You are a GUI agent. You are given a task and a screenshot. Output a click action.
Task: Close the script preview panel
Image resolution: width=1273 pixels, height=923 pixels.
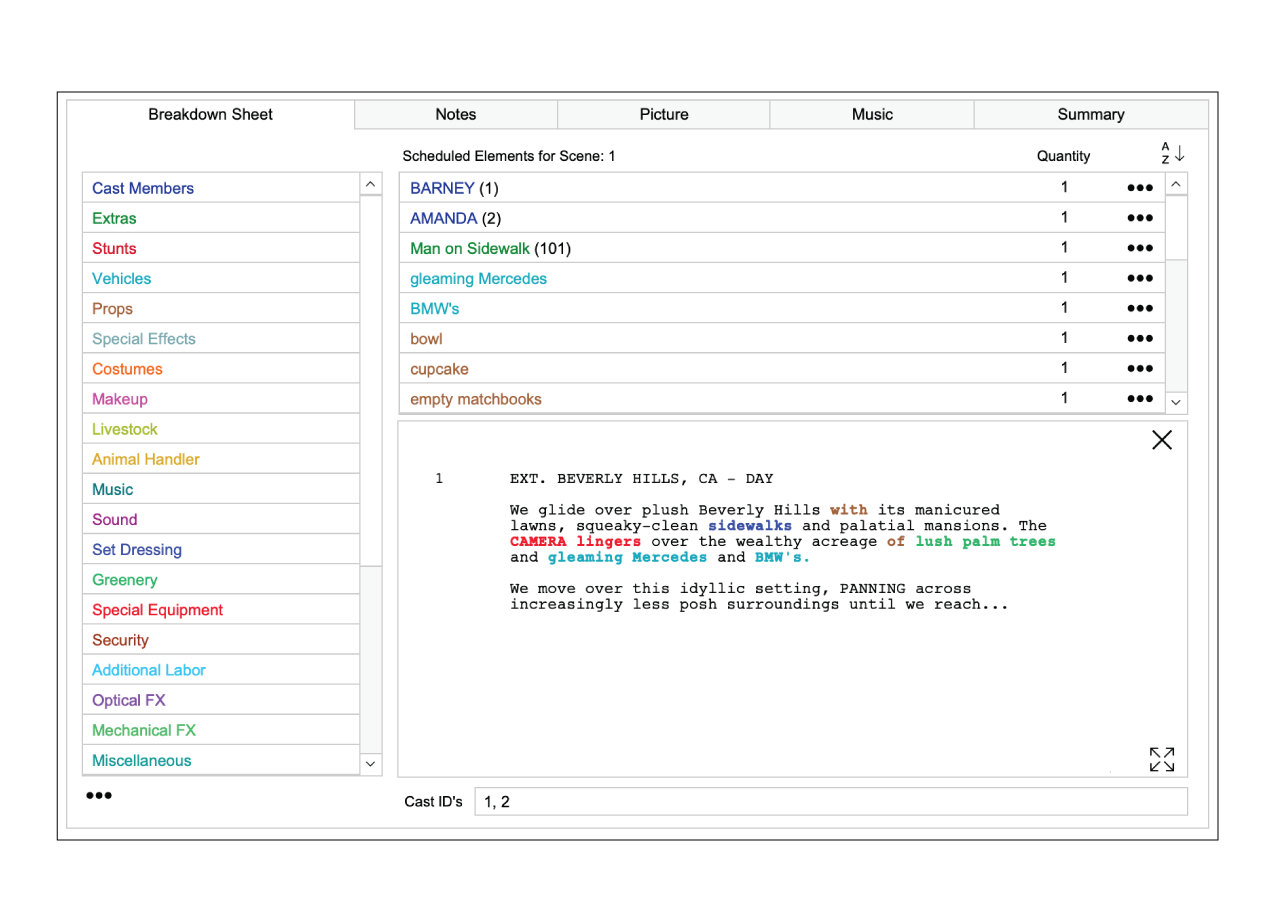click(1161, 439)
